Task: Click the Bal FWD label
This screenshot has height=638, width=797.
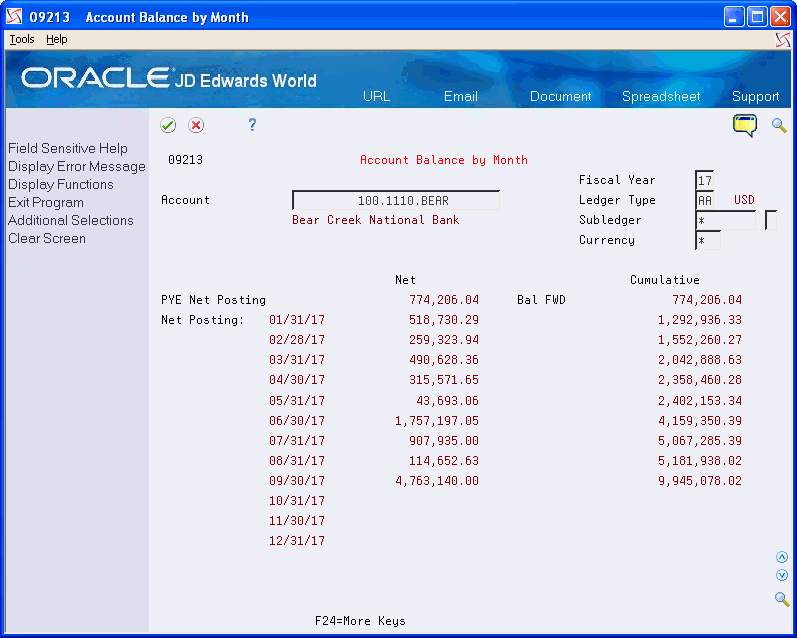Action: [x=541, y=300]
